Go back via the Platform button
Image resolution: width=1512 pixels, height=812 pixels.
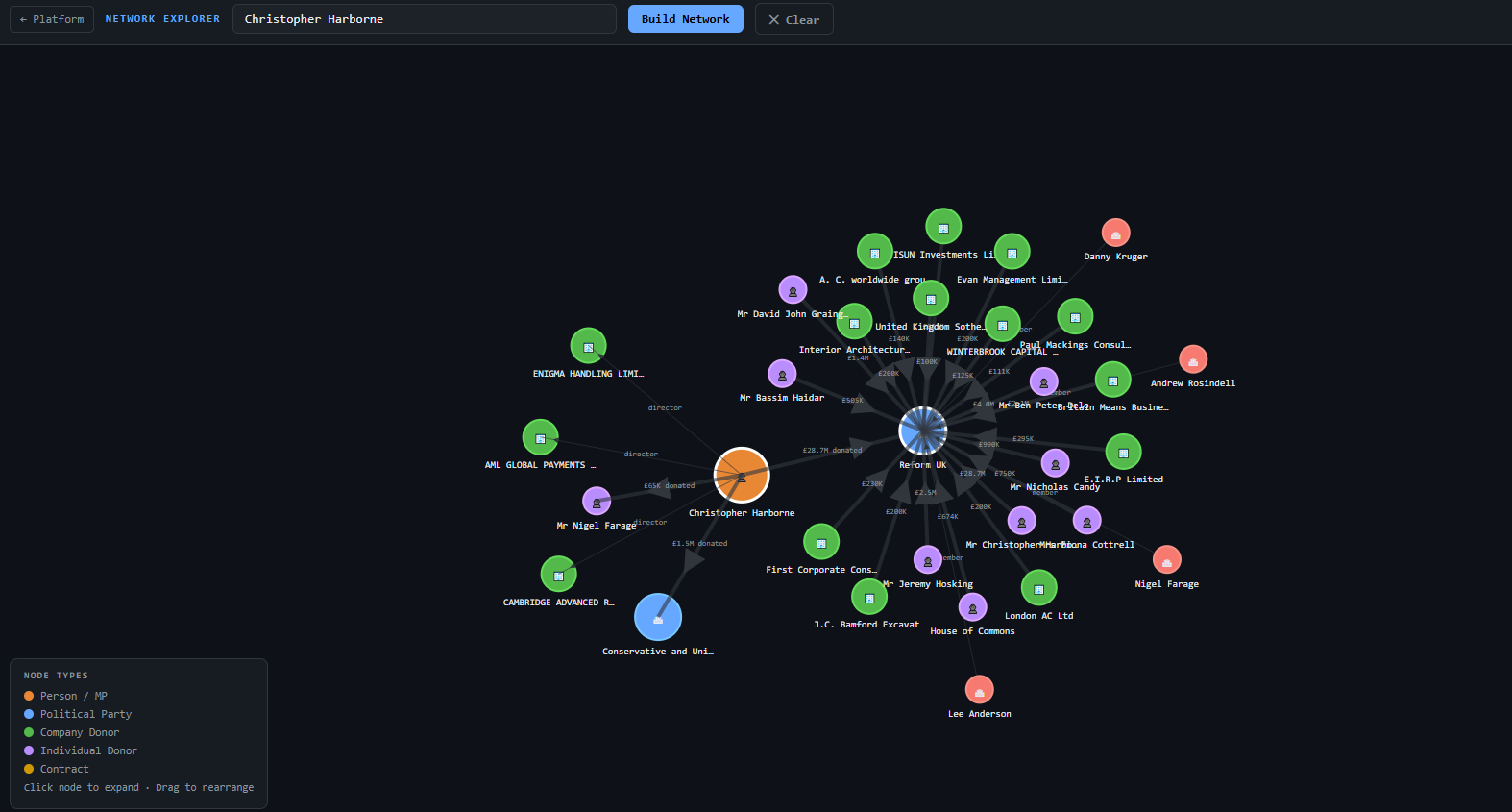pyautogui.click(x=52, y=19)
